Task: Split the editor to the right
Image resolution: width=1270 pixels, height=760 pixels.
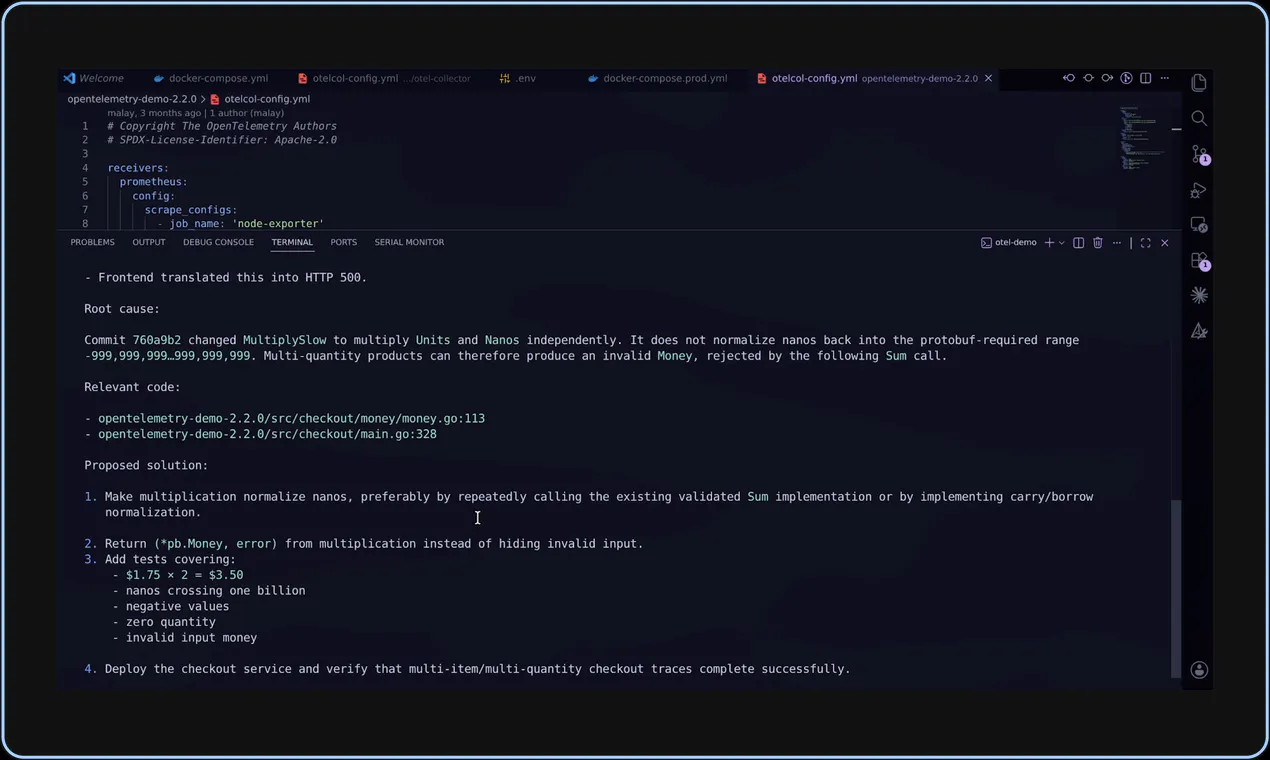Action: [x=1146, y=78]
